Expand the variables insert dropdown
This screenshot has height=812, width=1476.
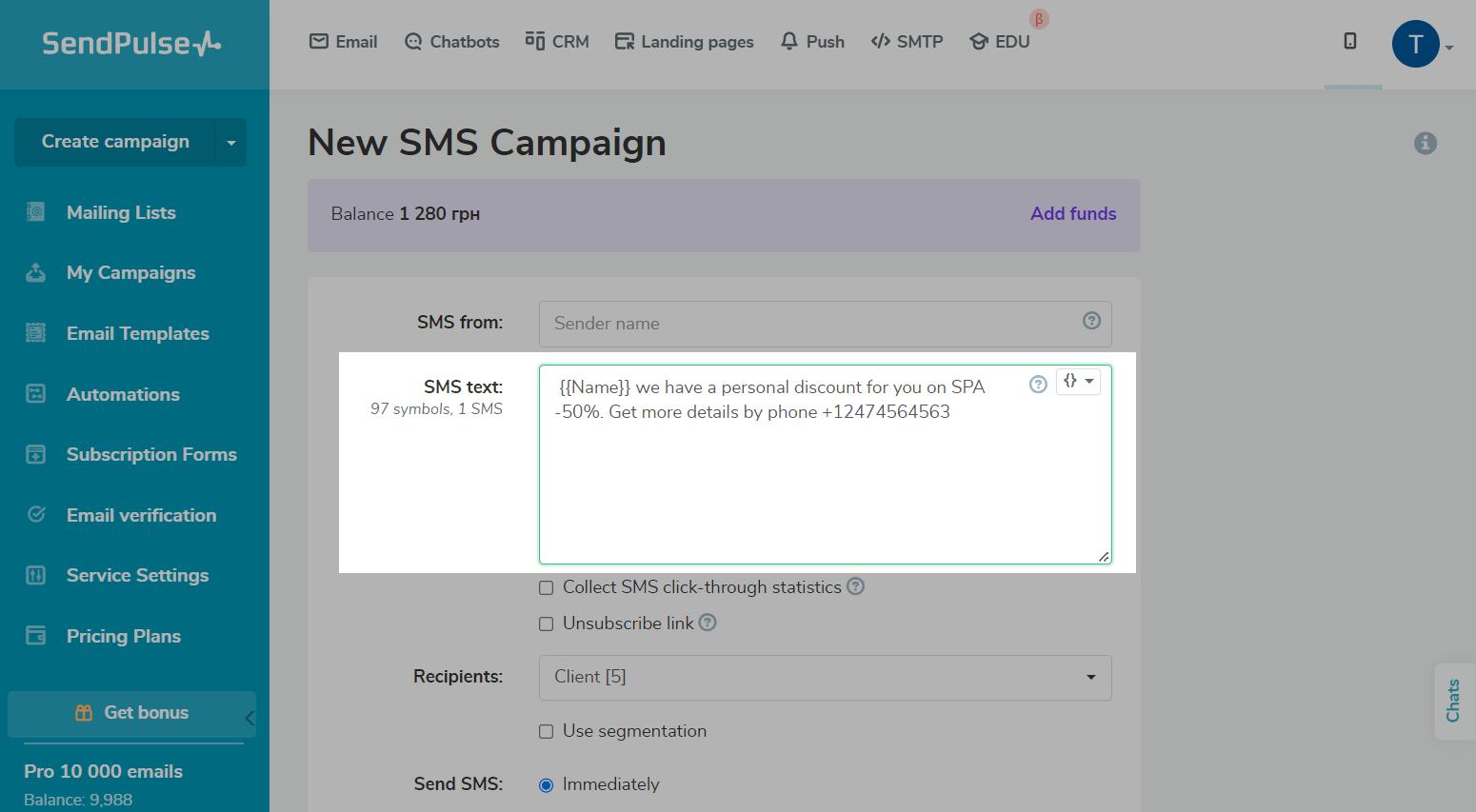point(1078,382)
